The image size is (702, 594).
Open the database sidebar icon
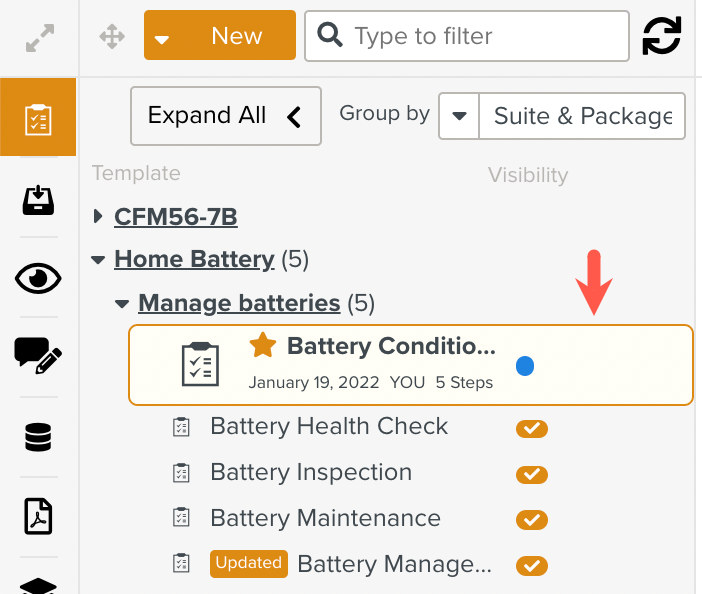tap(39, 437)
